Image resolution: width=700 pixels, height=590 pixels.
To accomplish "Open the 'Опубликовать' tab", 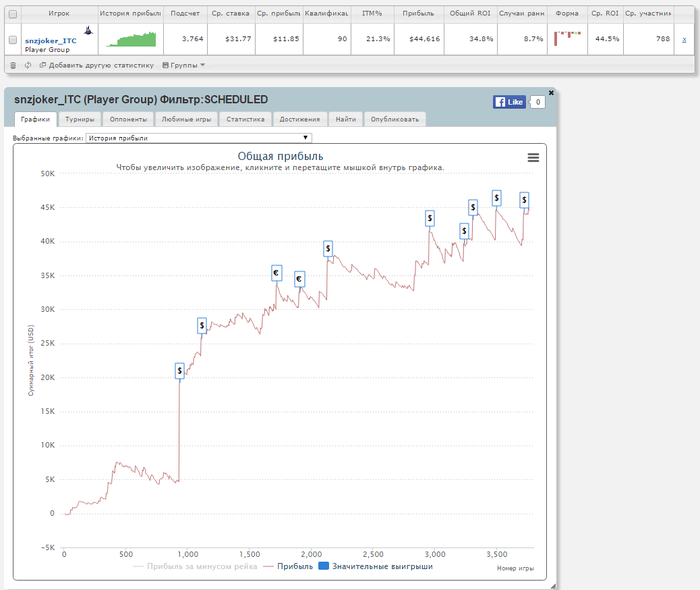I will [x=395, y=119].
